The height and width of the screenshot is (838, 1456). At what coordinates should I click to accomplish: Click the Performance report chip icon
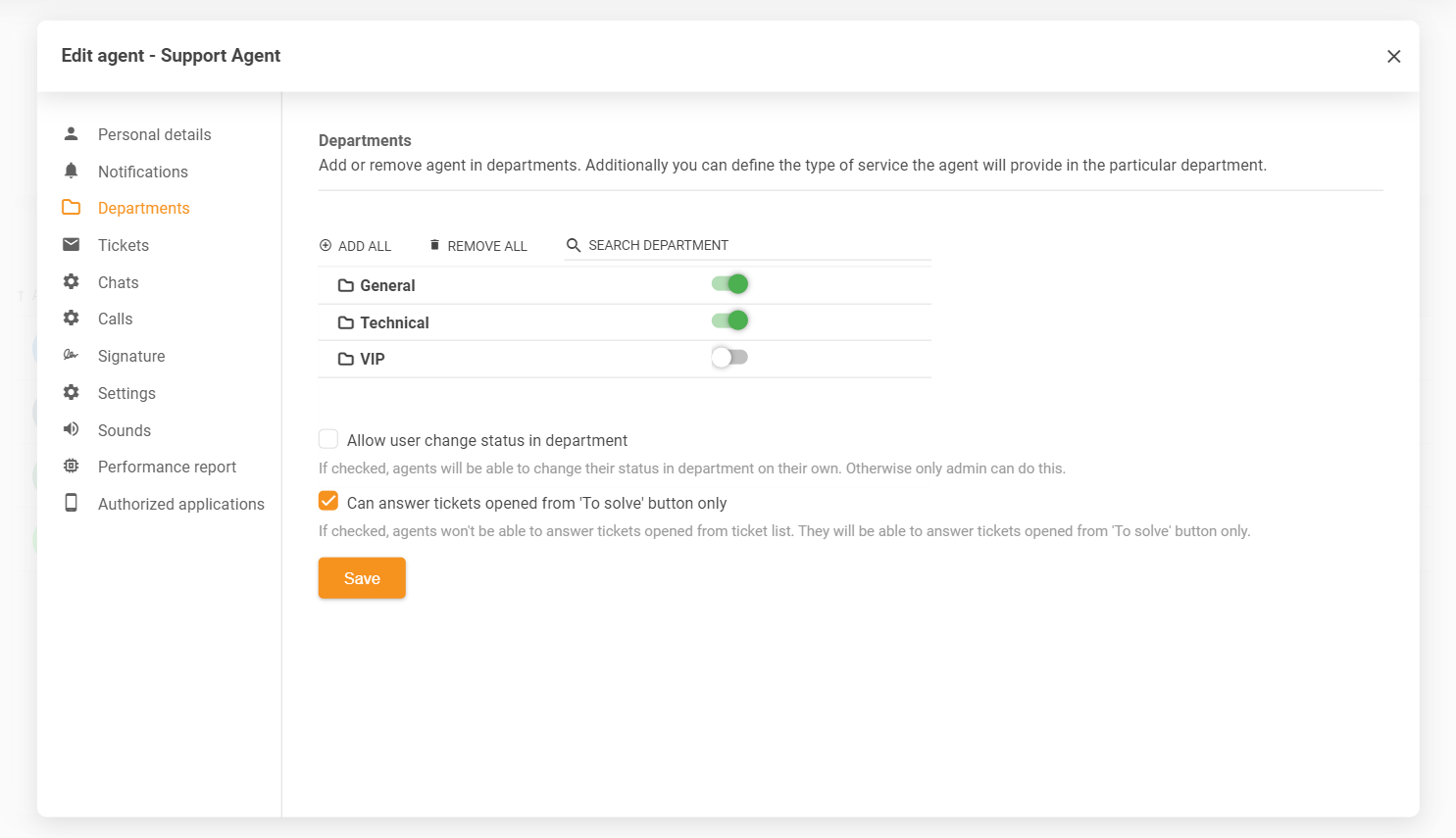pos(71,467)
